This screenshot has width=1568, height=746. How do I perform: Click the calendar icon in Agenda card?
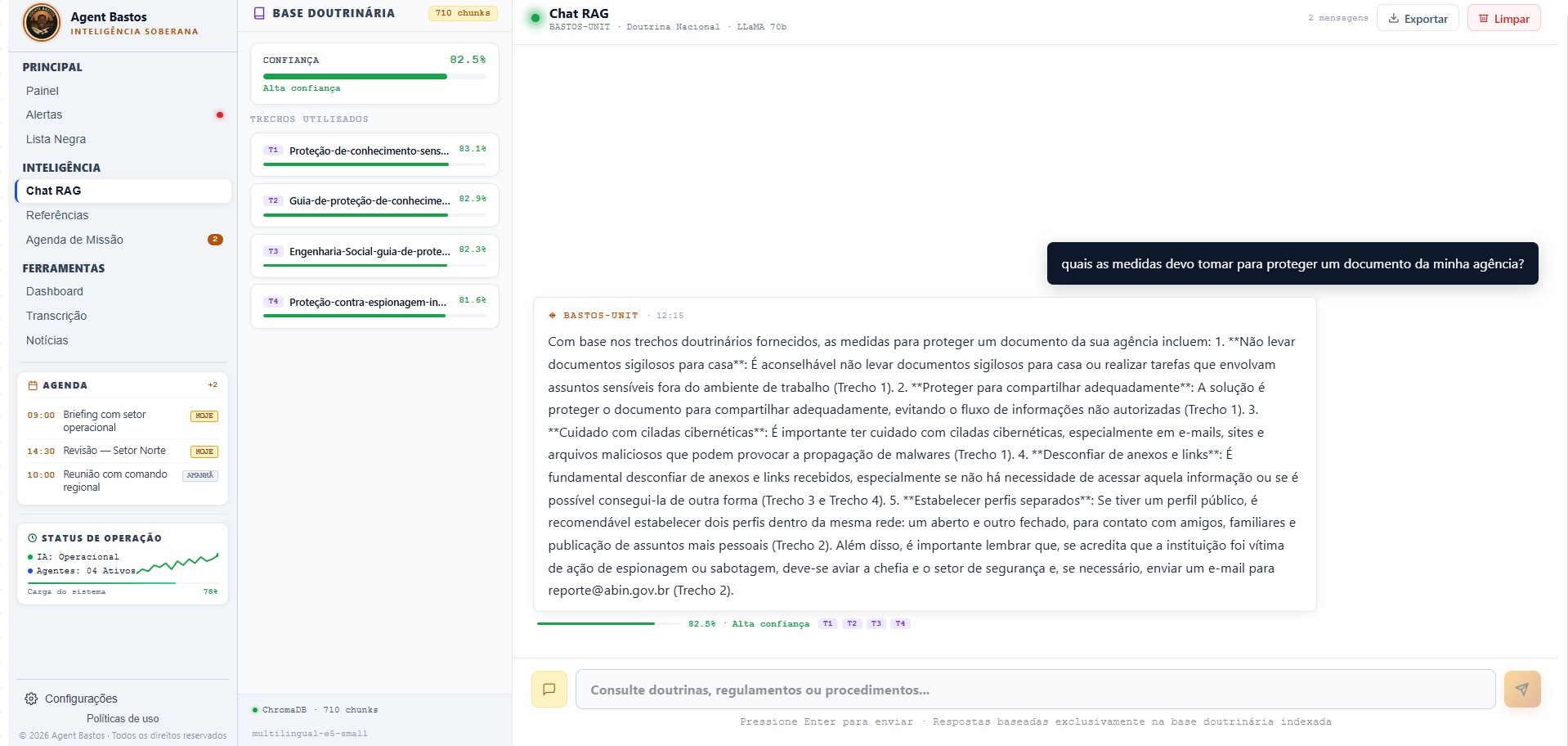click(x=33, y=385)
